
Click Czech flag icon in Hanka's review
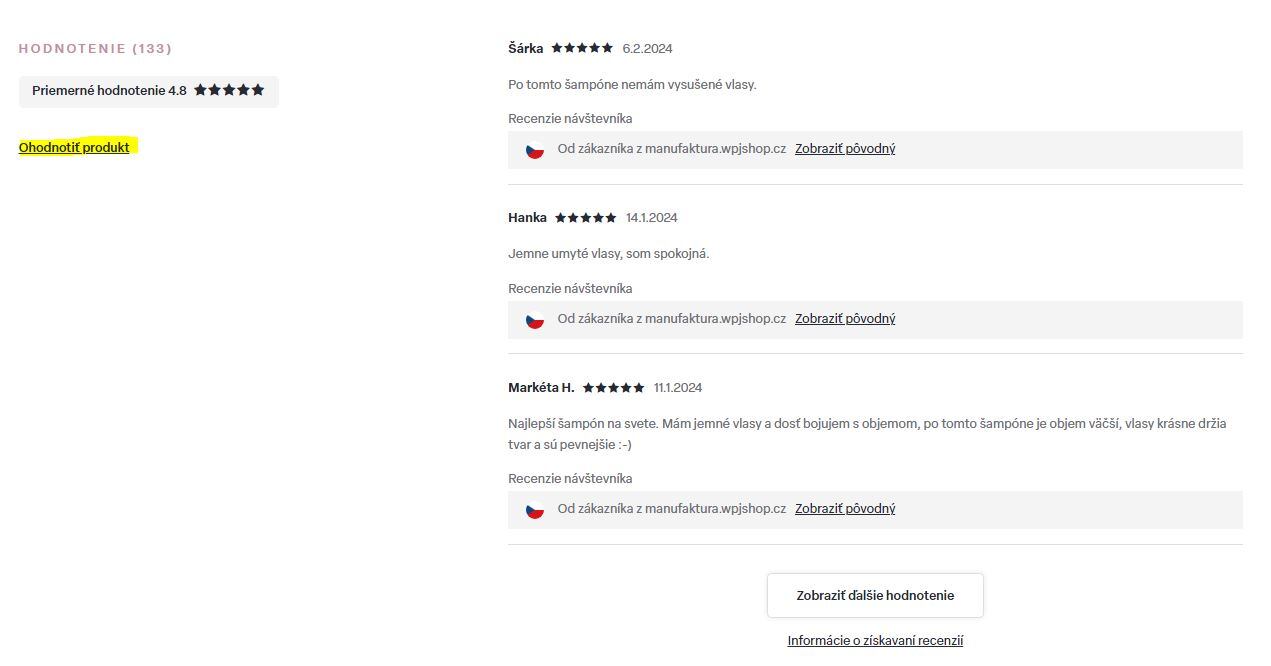pos(535,320)
